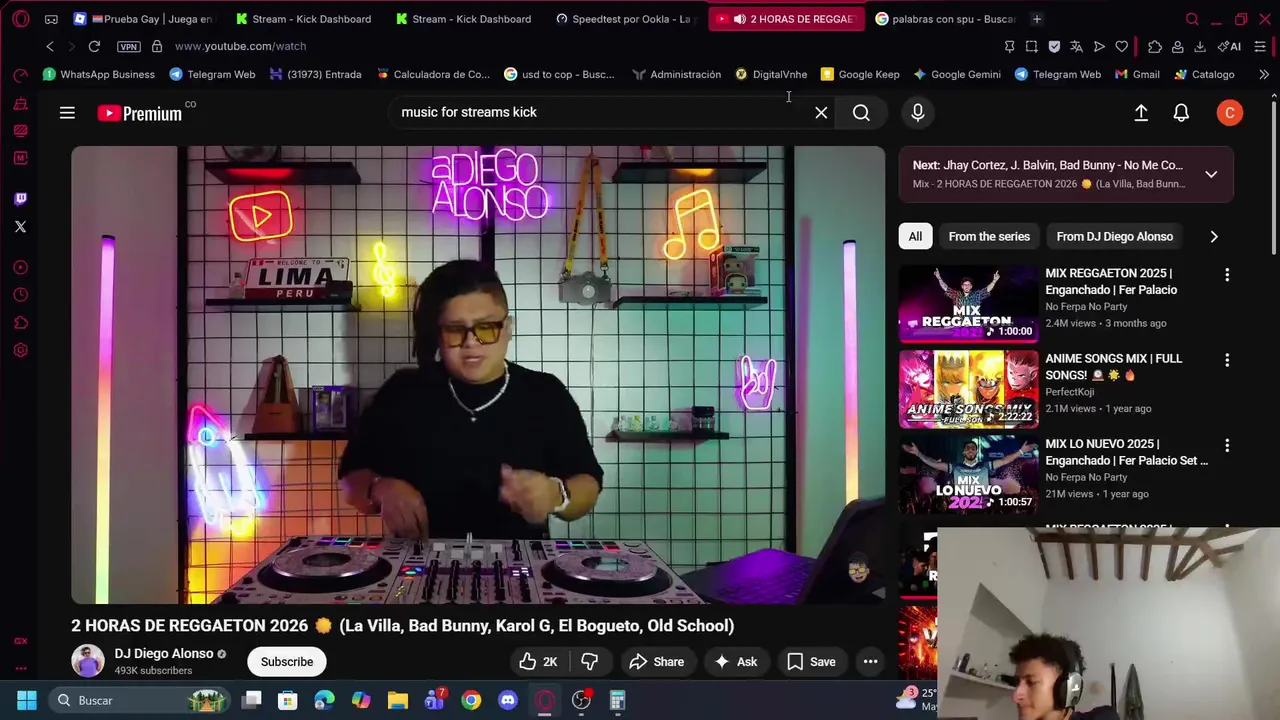Click the search field containing music for streams kick
Viewport: 1280px width, 720px height.
[600, 113]
